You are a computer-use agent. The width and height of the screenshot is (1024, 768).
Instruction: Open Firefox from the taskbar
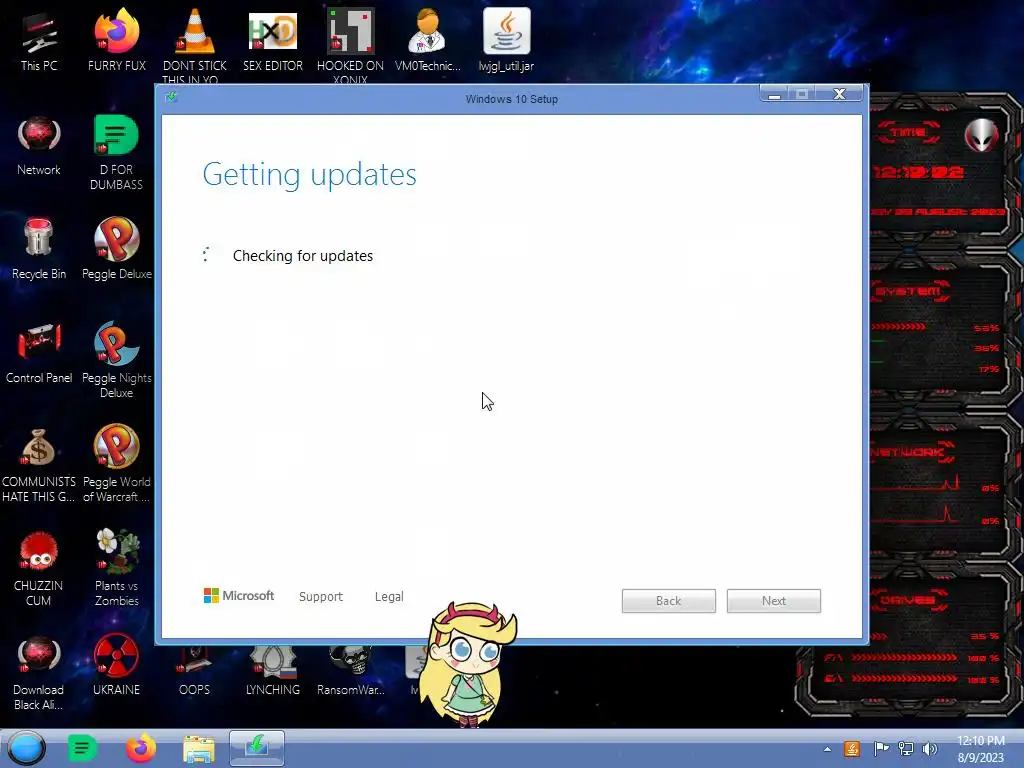tap(141, 748)
